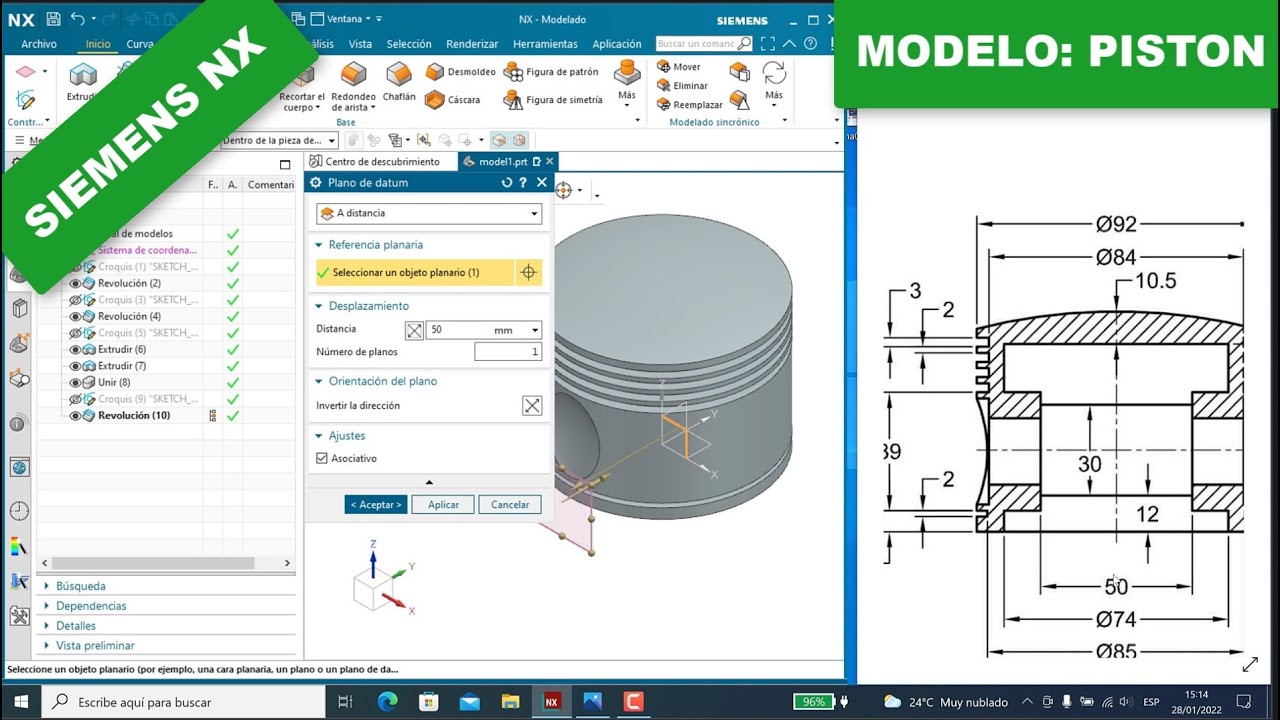Open the History clock icon in sidebar
This screenshot has width=1280, height=720.
click(x=19, y=511)
